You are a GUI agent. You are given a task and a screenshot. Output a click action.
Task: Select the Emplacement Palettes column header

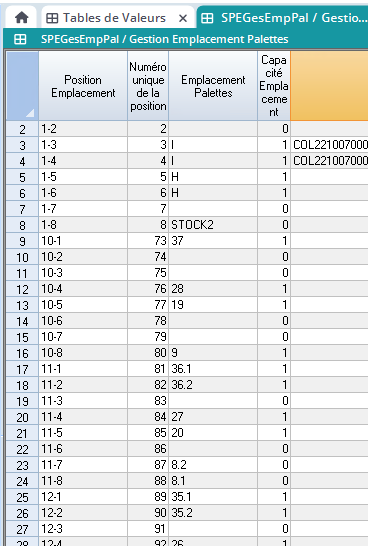pos(213,86)
